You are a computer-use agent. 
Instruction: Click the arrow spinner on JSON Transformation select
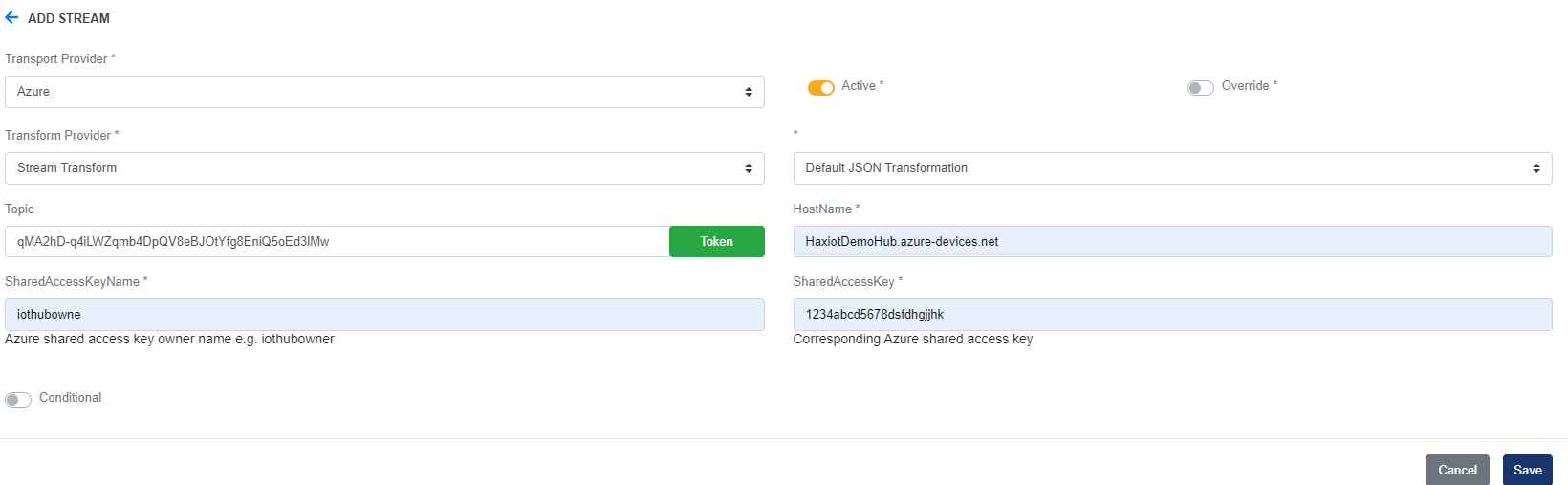click(x=1536, y=168)
